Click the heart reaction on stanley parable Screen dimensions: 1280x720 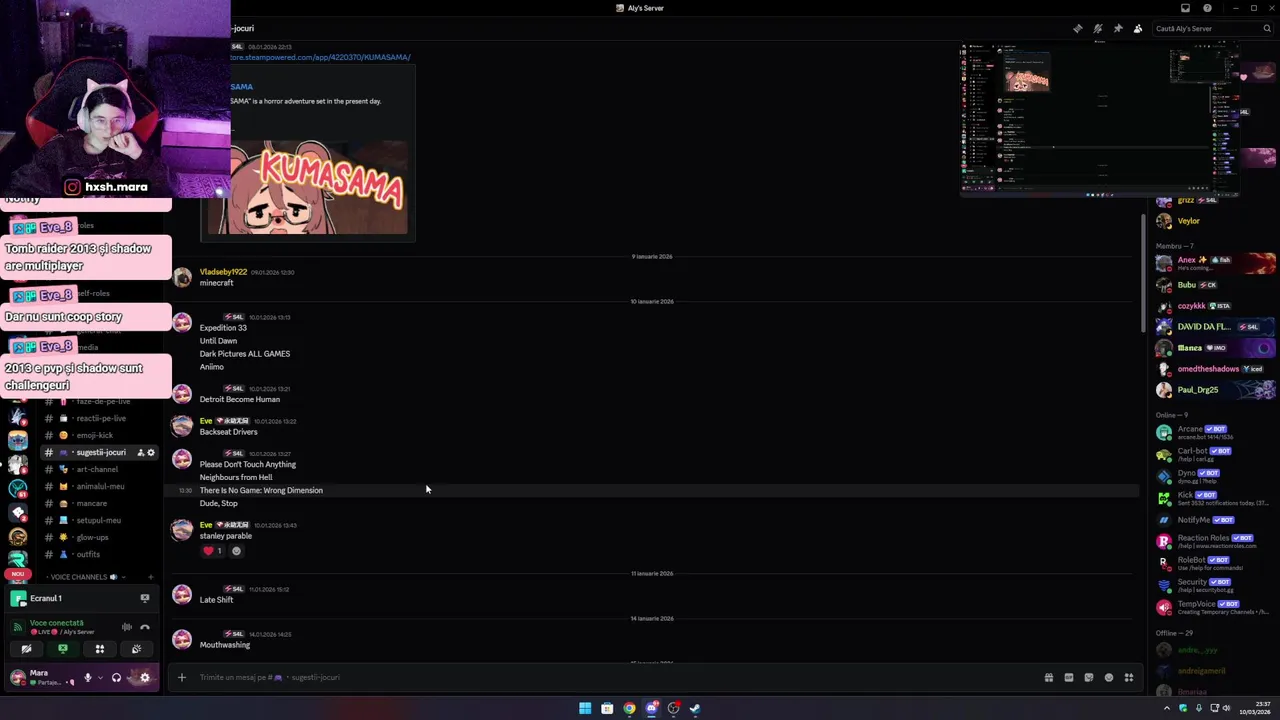pyautogui.click(x=213, y=551)
